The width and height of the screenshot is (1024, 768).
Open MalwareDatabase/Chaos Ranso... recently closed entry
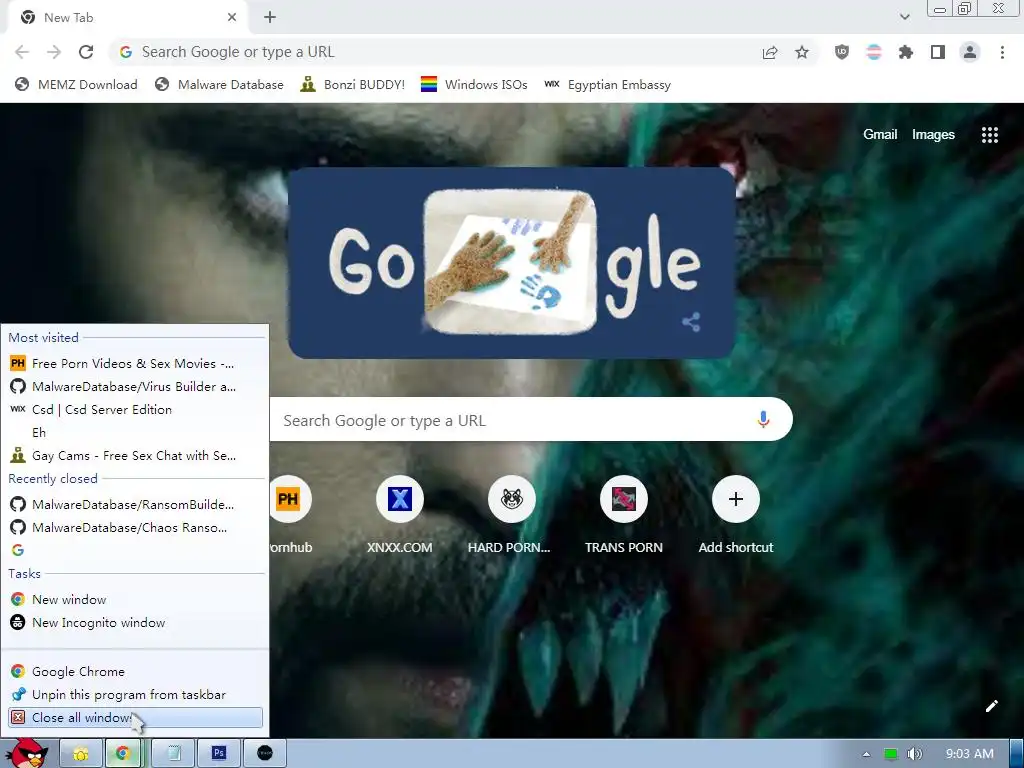135,527
